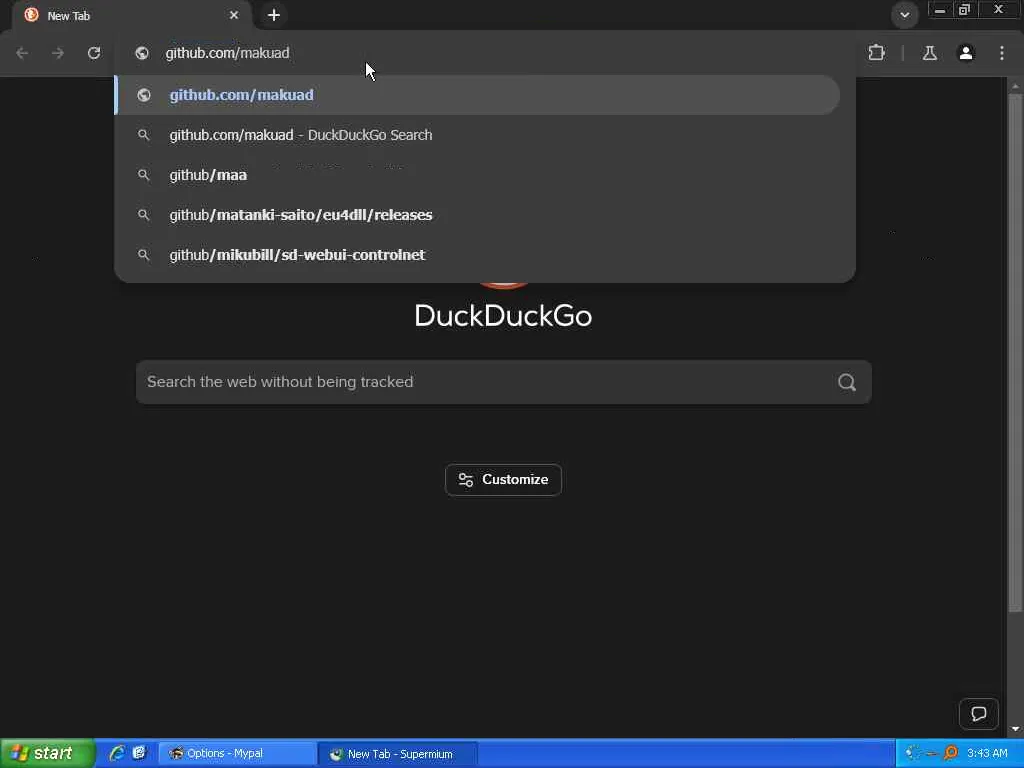Open the Extensions puzzle icon
This screenshot has width=1024, height=768.
pyautogui.click(x=876, y=53)
